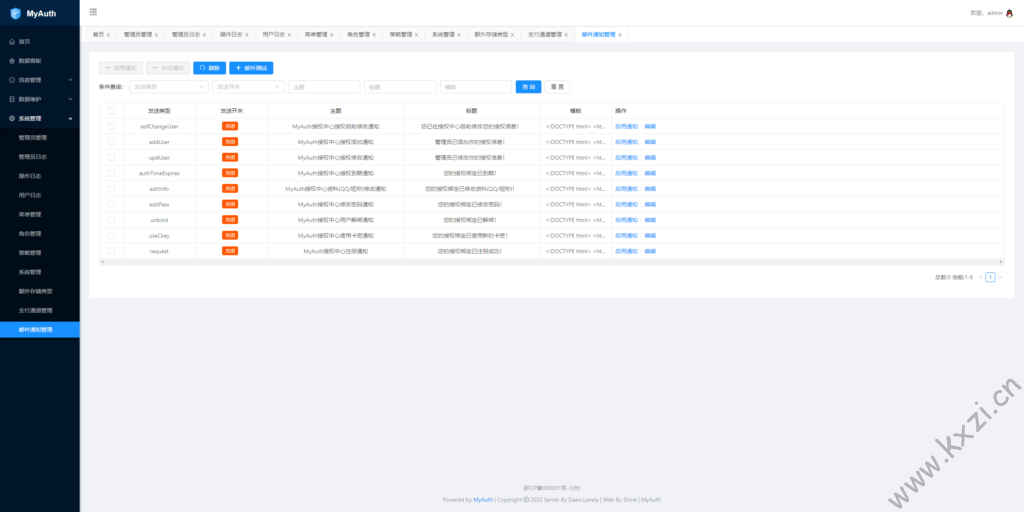The width and height of the screenshot is (1024, 512).
Task: Tick checkbox for useCkey row
Action: coord(111,235)
